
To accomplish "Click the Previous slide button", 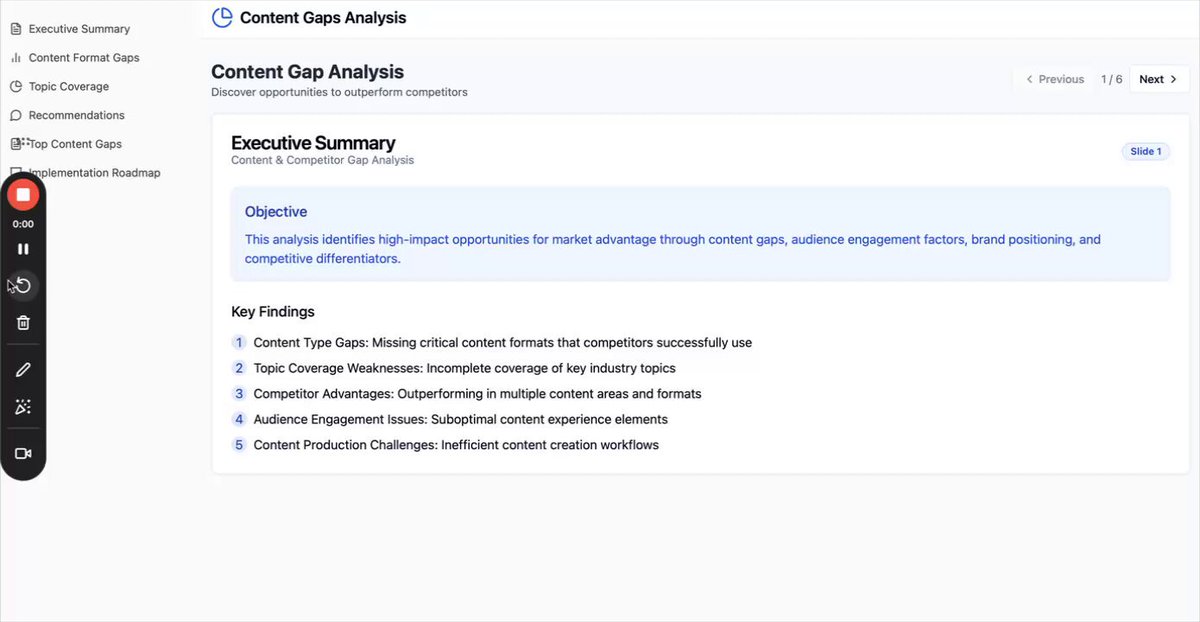I will coord(1054,79).
